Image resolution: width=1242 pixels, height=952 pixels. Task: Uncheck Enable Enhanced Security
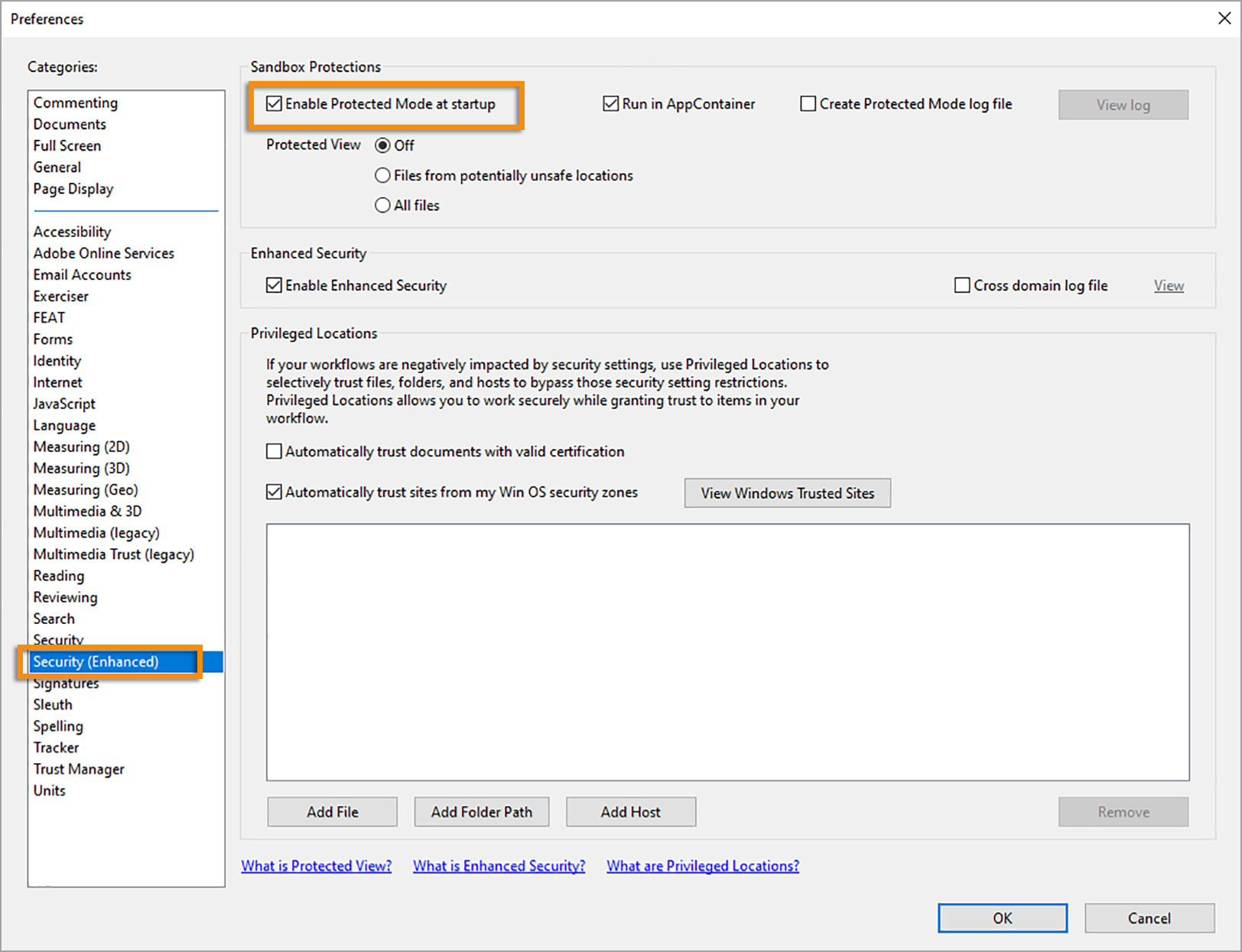274,284
